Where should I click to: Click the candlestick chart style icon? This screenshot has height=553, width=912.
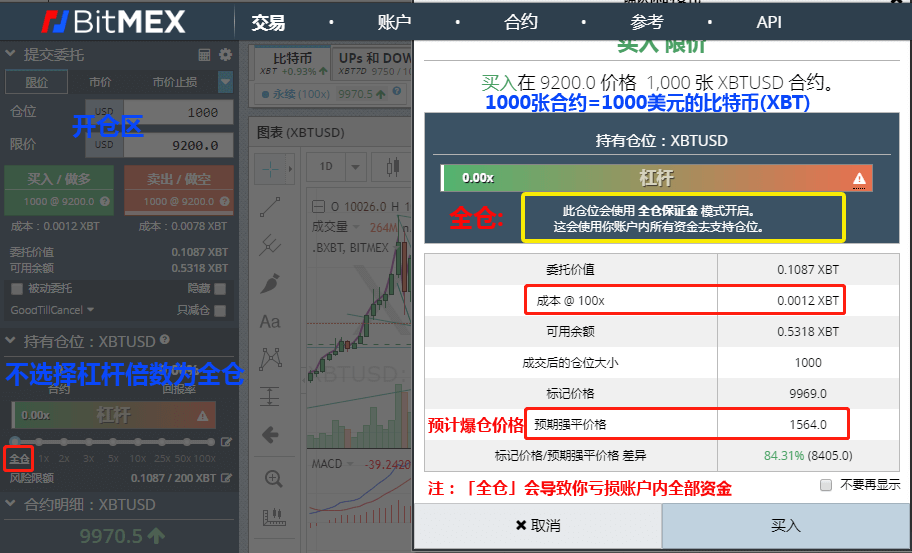pyautogui.click(x=393, y=167)
